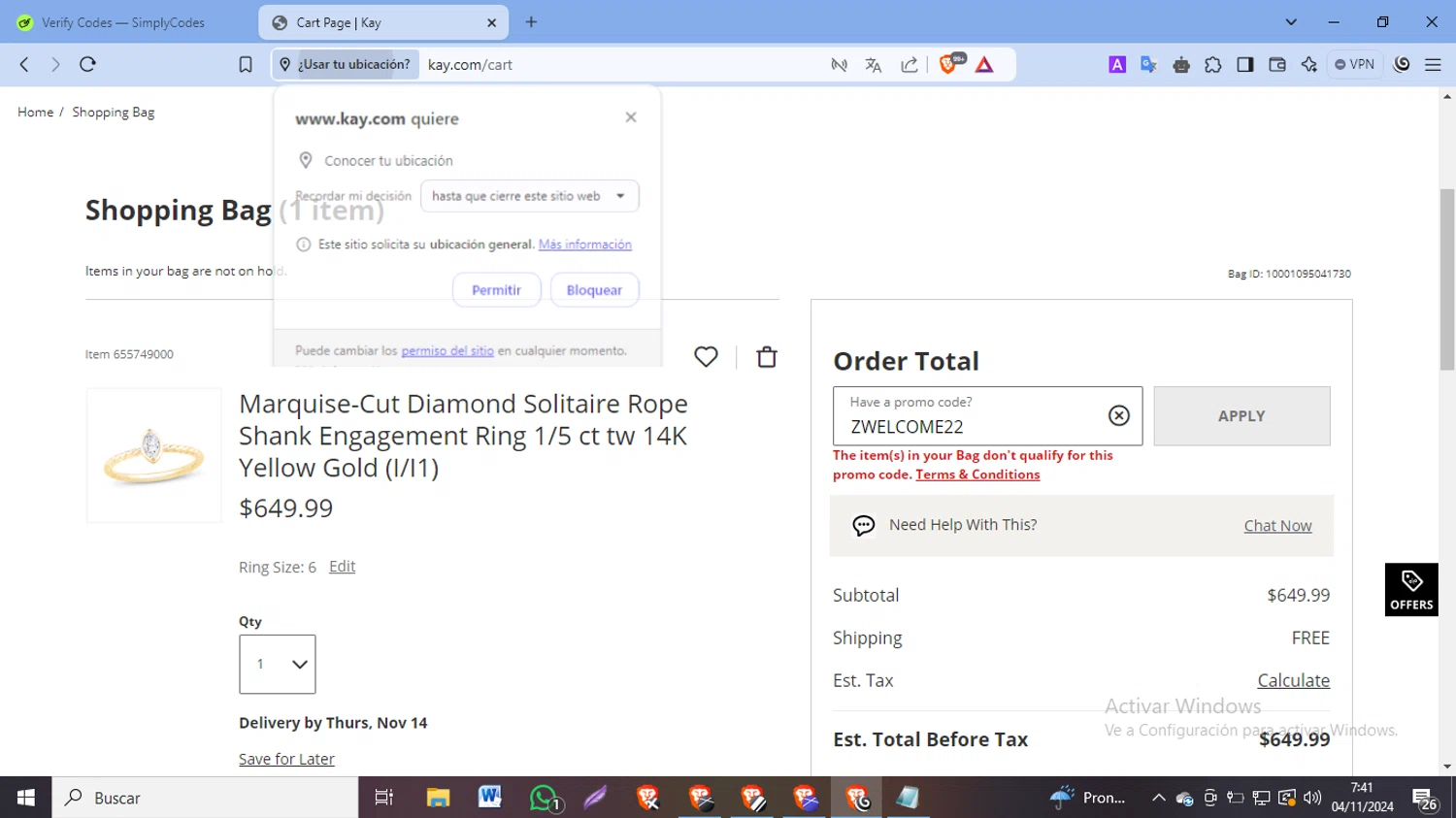Switch to the Verify Codes — SimplyCodes tab
This screenshot has width=1456, height=818.
tap(123, 22)
